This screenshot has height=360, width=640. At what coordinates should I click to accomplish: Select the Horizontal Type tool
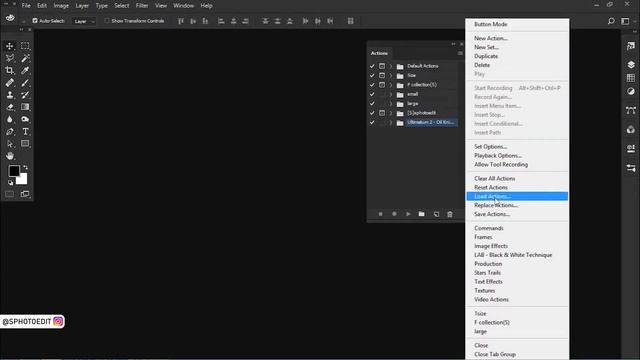[25, 131]
